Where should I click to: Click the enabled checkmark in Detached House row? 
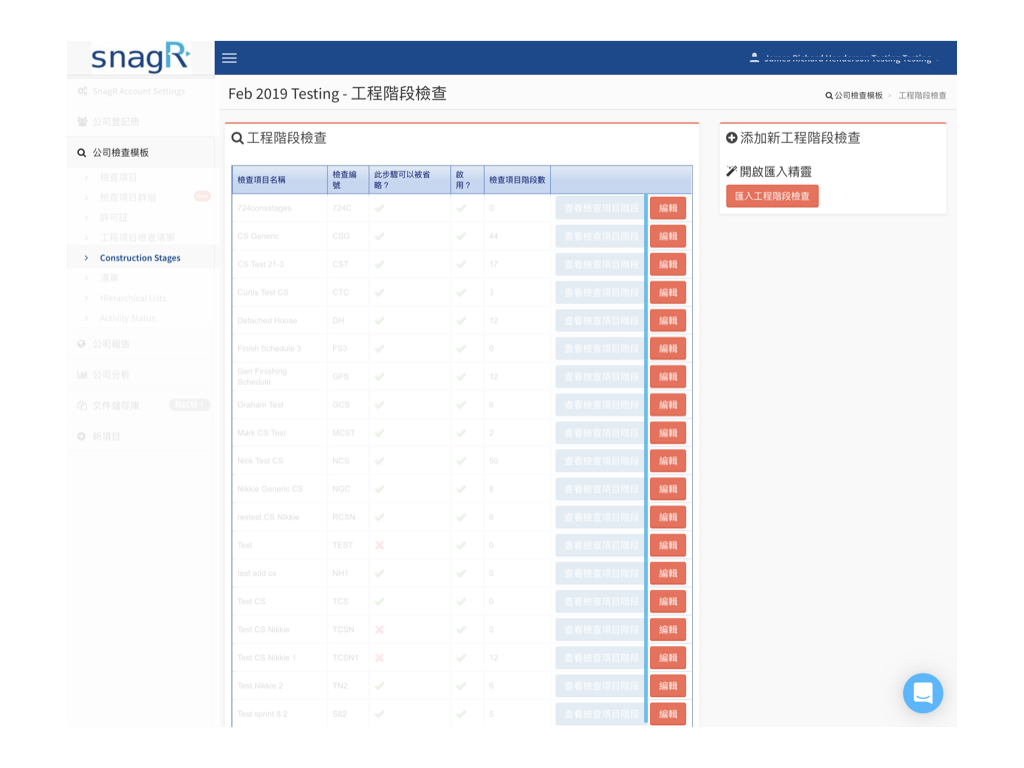point(461,321)
